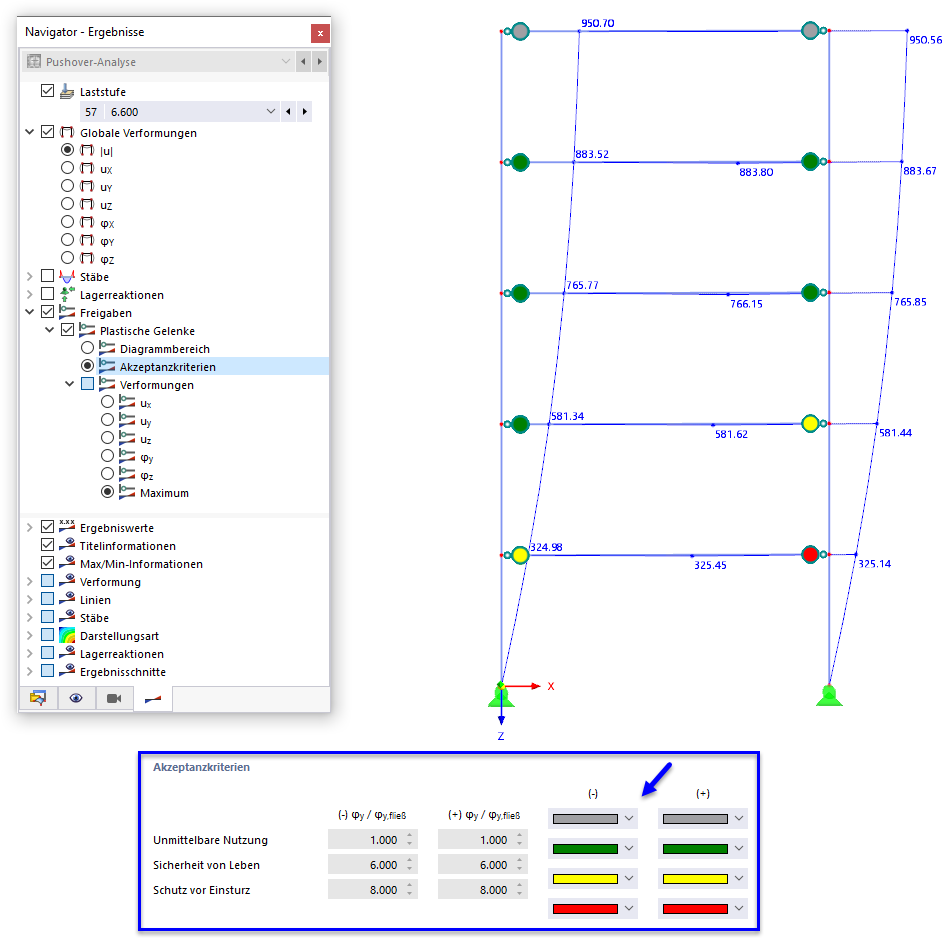This screenshot has height=938, width=942.
Task: Select the Maximum hinge deformation entry
Action: 164,493
